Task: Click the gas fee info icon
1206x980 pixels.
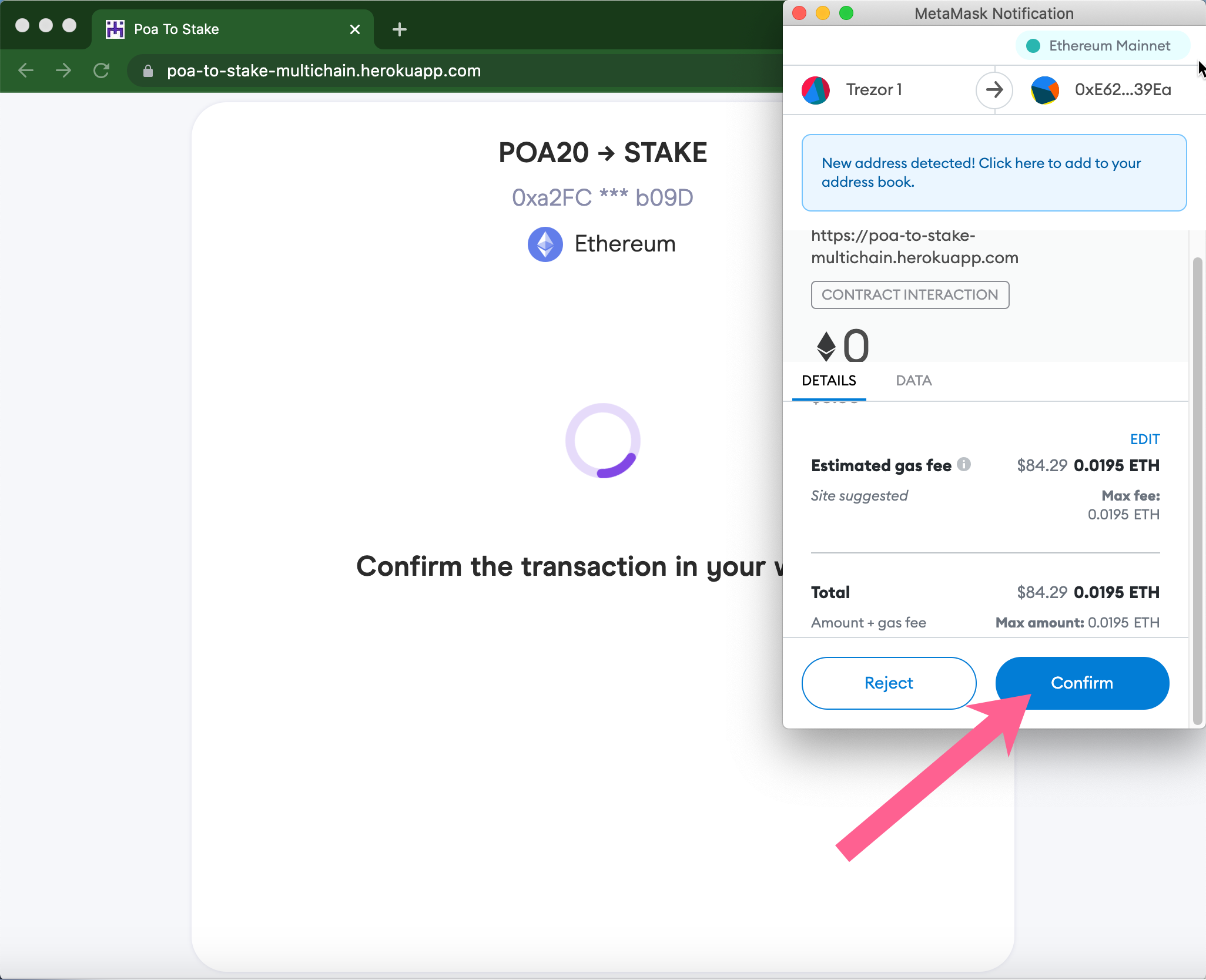Action: [964, 464]
